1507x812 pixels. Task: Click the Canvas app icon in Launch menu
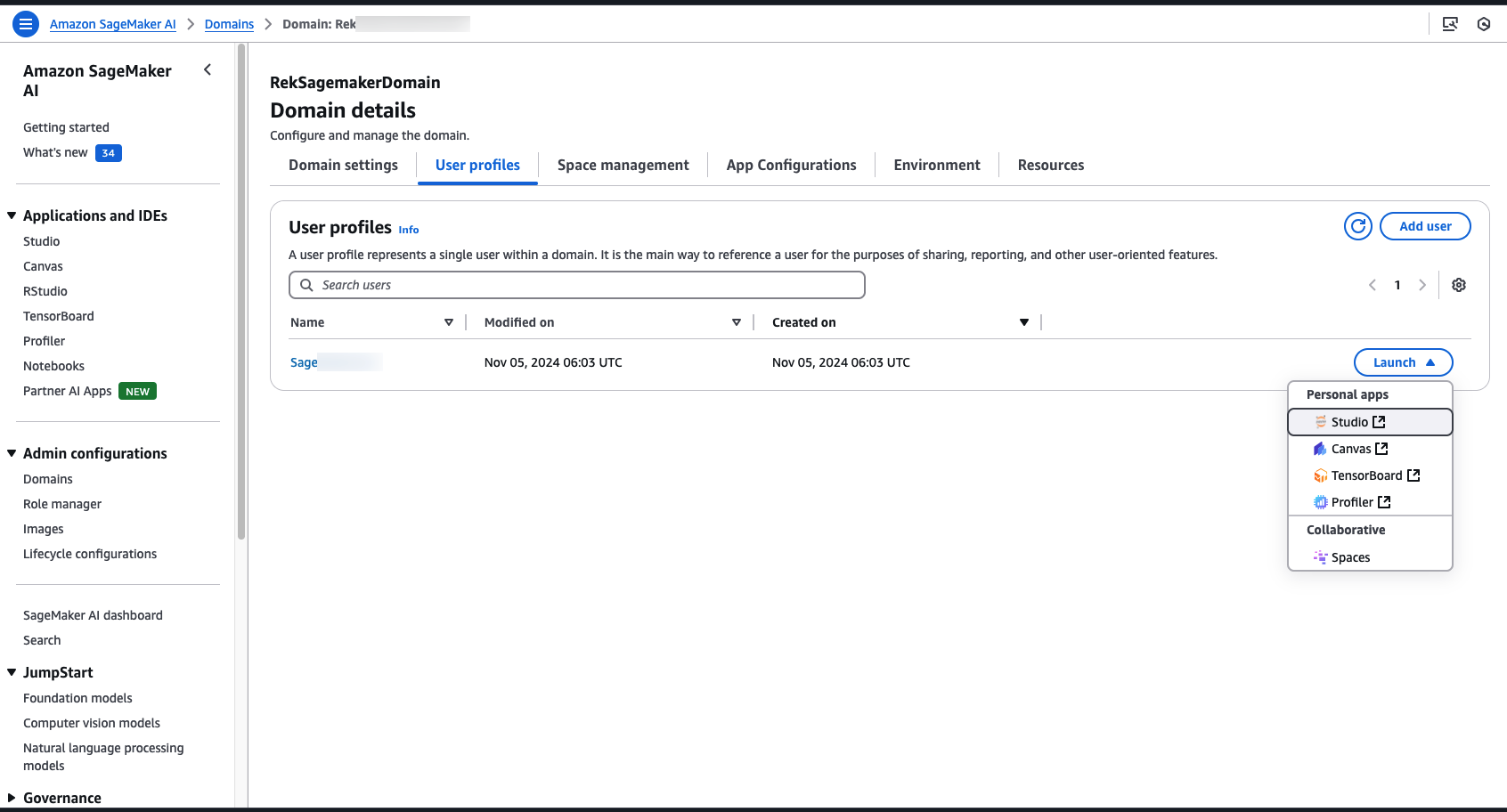pos(1320,449)
